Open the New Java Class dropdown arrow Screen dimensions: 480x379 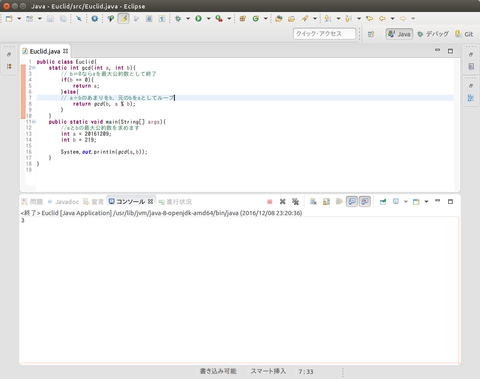pyautogui.click(x=266, y=19)
